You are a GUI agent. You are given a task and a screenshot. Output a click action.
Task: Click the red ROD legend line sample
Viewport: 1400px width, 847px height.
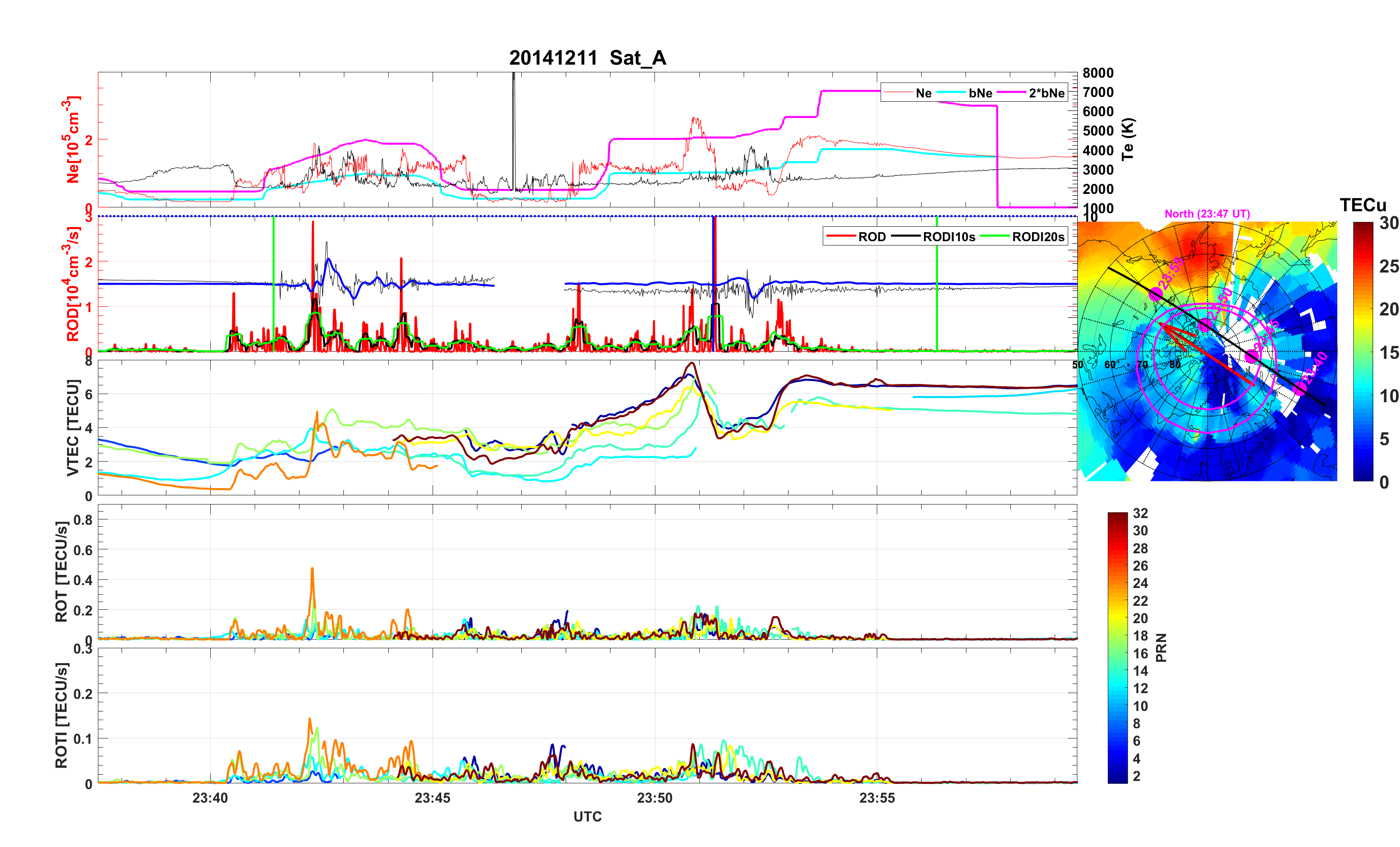click(x=841, y=236)
